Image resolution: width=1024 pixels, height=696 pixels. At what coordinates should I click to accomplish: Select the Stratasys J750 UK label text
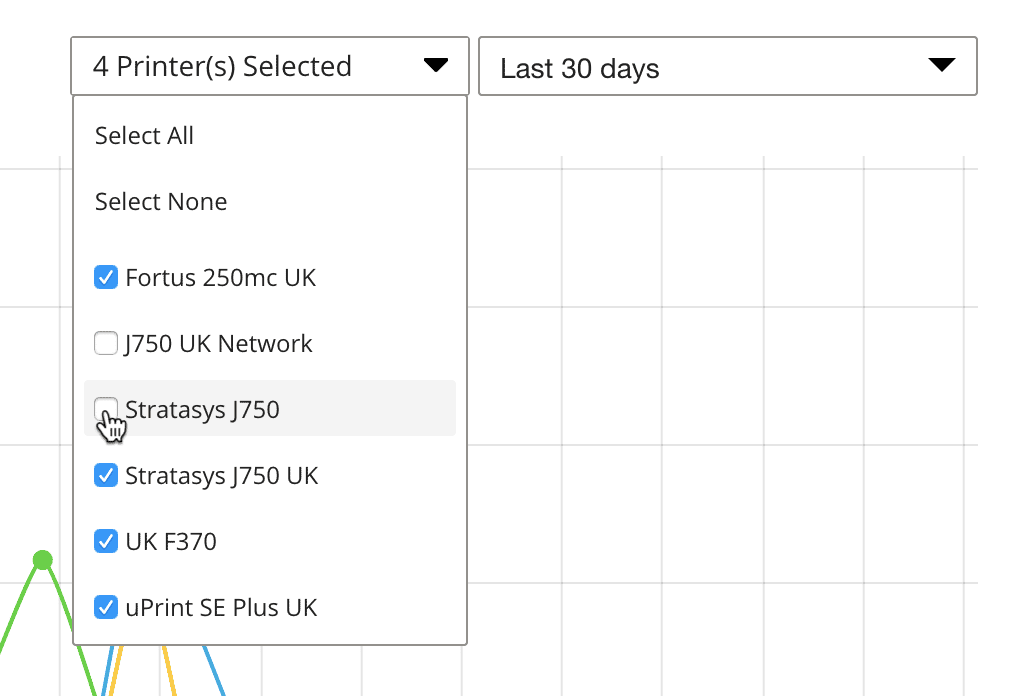[222, 476]
